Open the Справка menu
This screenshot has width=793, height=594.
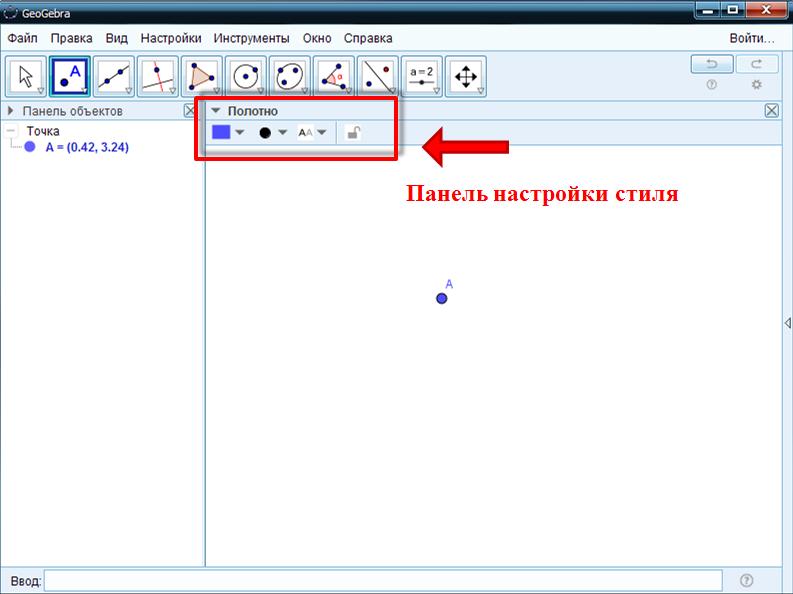click(x=368, y=38)
